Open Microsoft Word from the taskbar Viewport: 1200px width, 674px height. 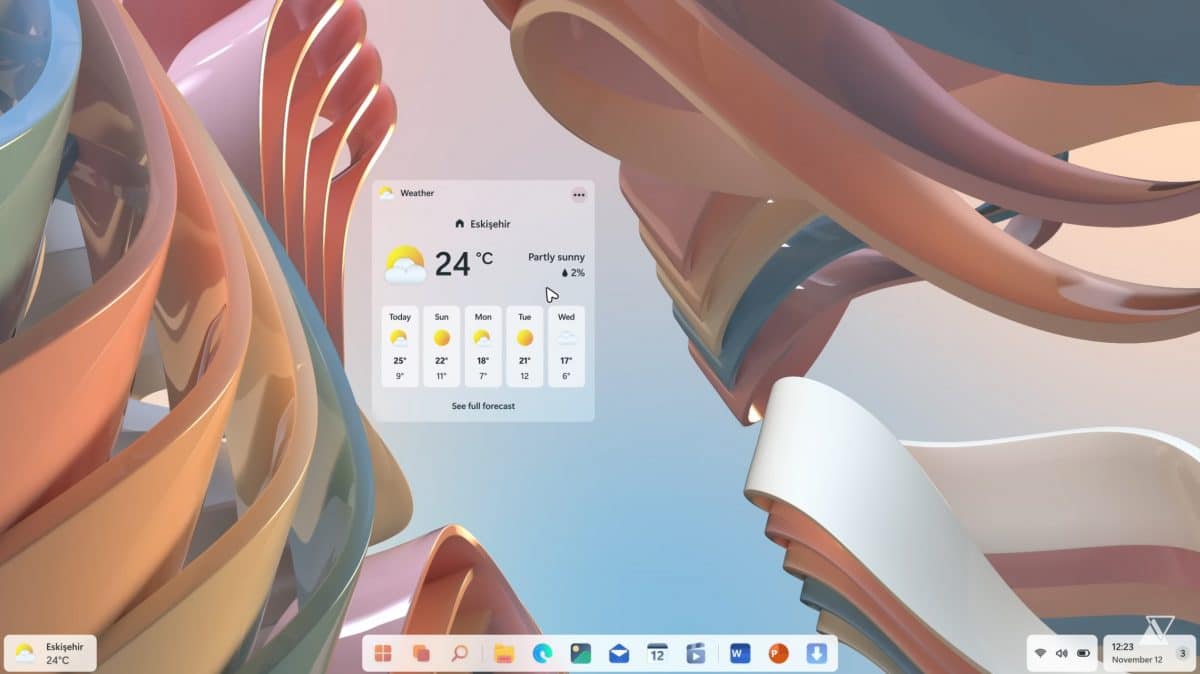pyautogui.click(x=740, y=653)
